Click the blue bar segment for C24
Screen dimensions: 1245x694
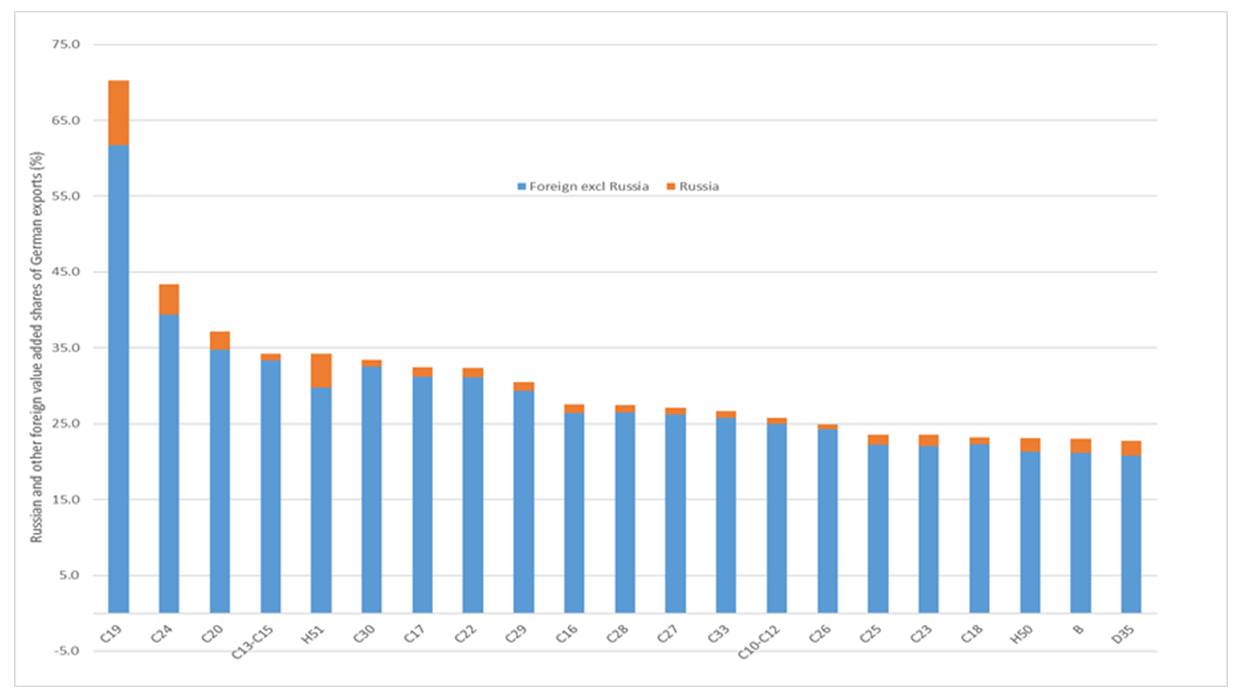coord(169,464)
